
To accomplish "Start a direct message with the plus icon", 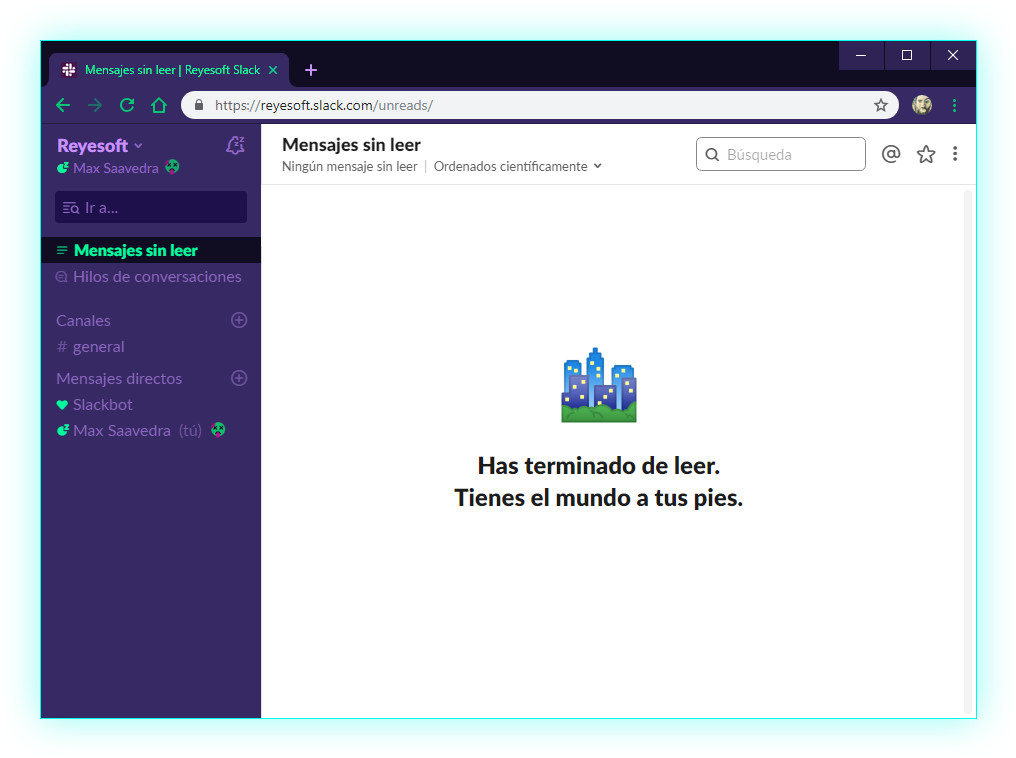I will coord(239,378).
